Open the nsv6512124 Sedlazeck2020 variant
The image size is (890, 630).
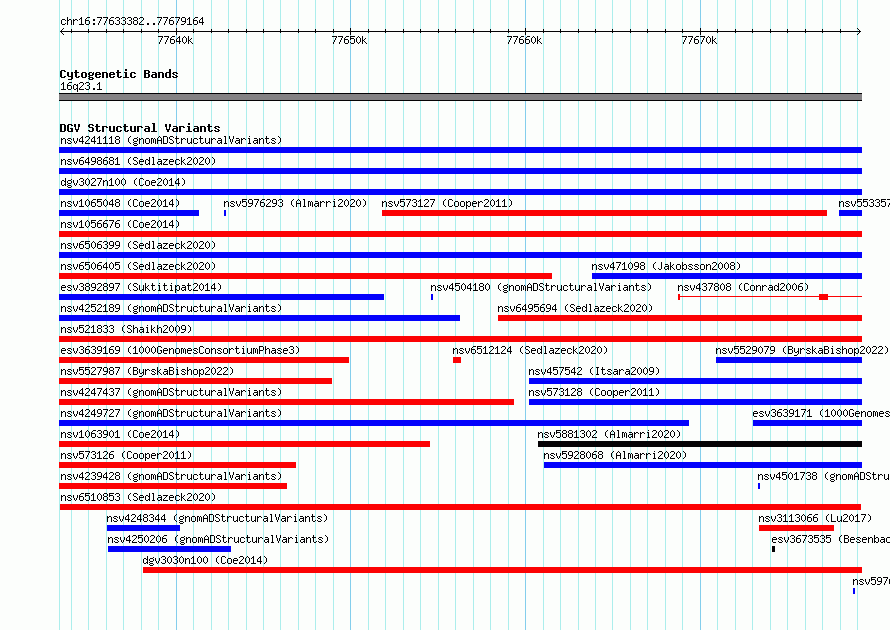point(530,350)
